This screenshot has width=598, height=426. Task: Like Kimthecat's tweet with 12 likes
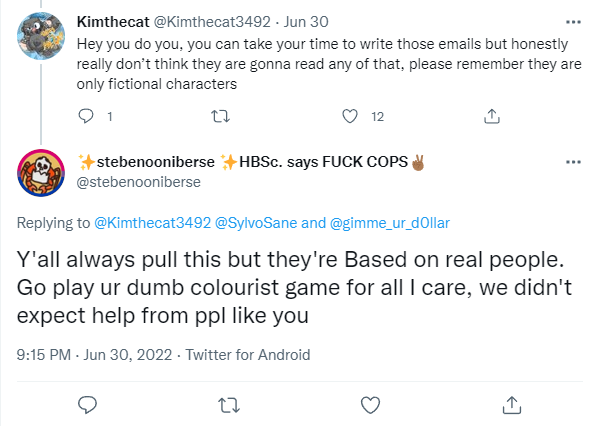(350, 116)
